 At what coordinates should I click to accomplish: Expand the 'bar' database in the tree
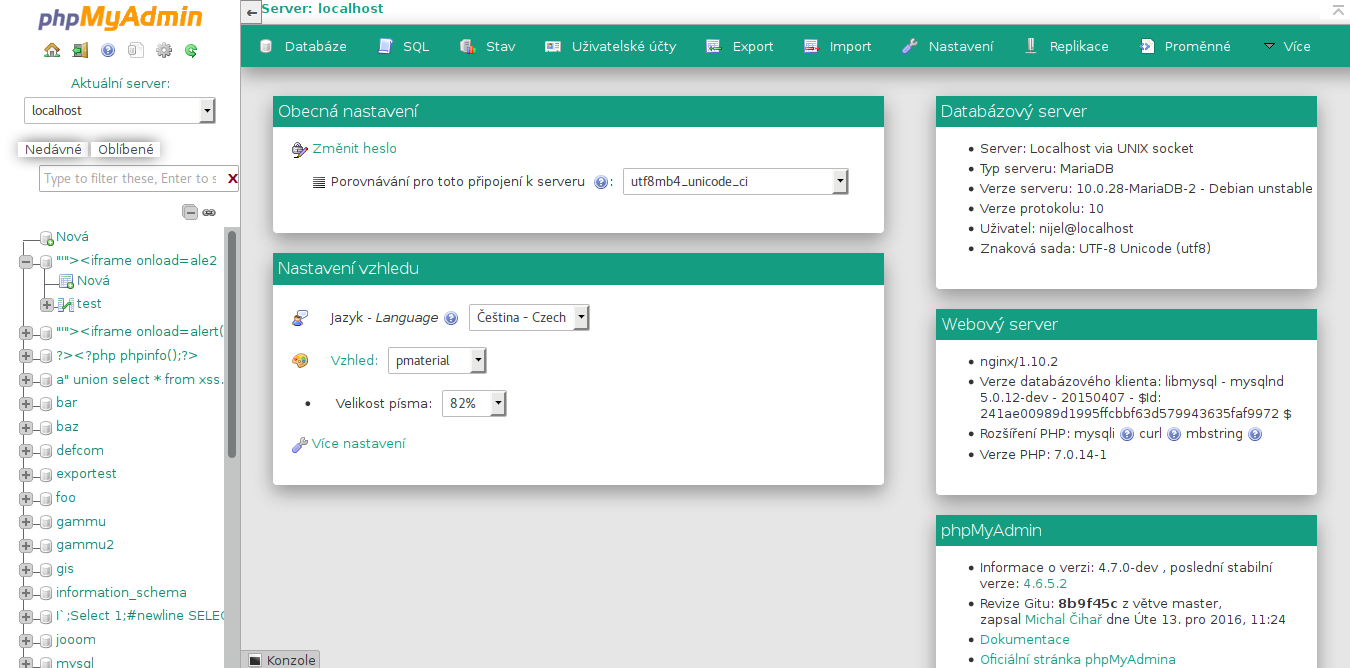click(26, 403)
